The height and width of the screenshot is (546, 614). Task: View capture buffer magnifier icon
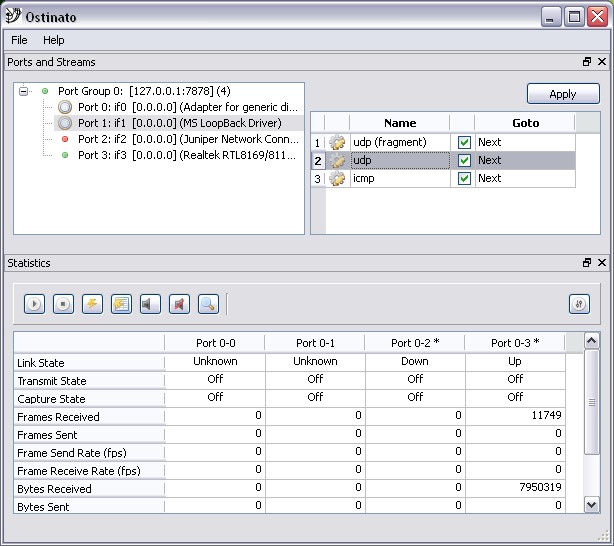(x=208, y=304)
